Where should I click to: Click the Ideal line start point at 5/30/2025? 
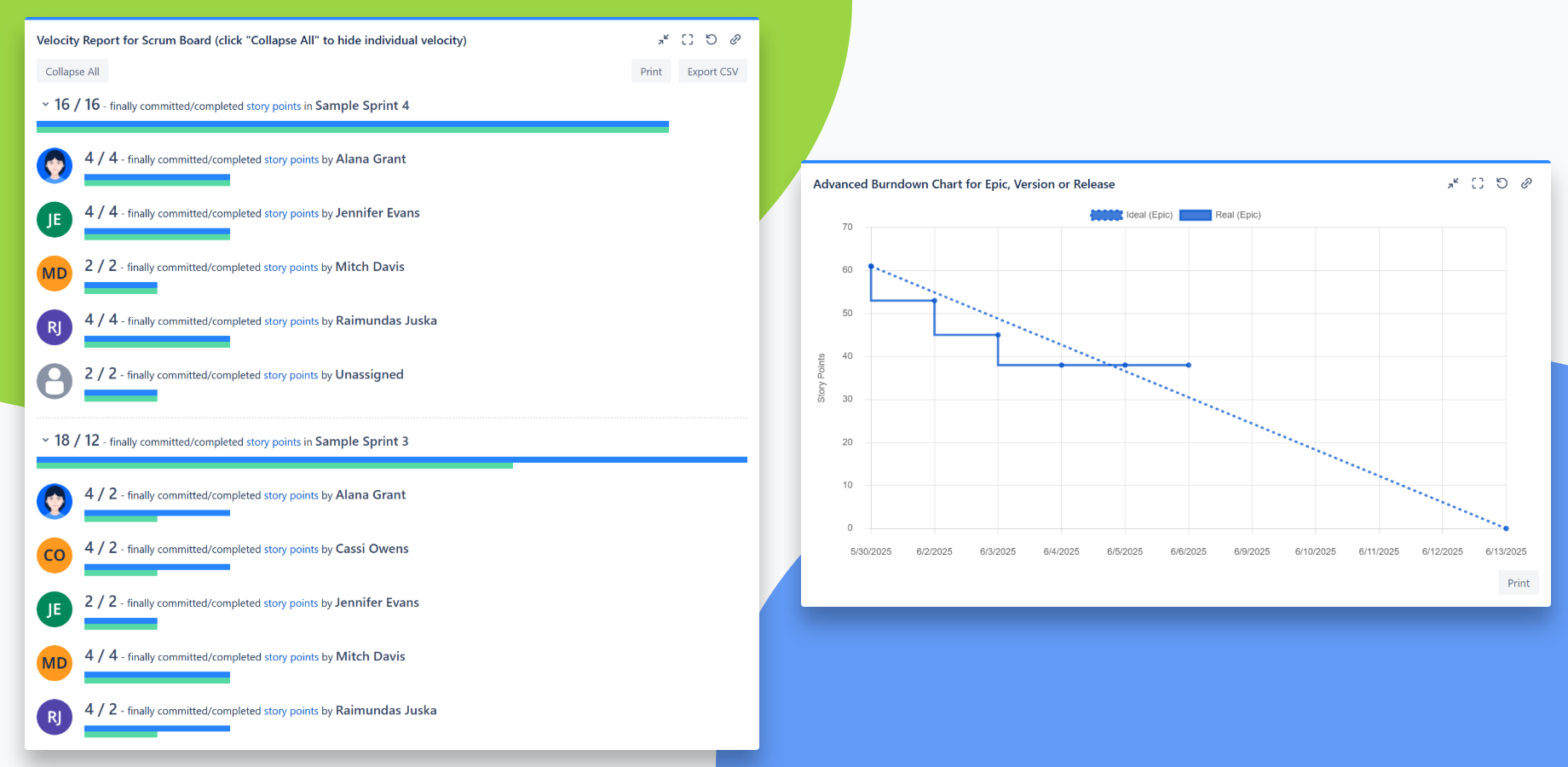point(871,266)
